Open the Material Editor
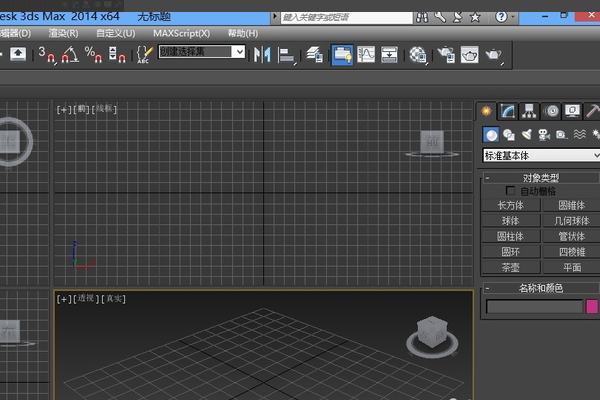This screenshot has width=600, height=400. point(418,55)
